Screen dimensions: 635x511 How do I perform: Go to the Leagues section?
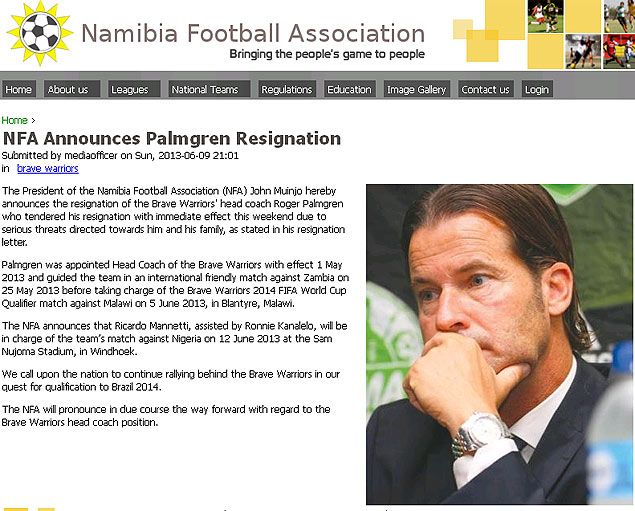(x=129, y=89)
